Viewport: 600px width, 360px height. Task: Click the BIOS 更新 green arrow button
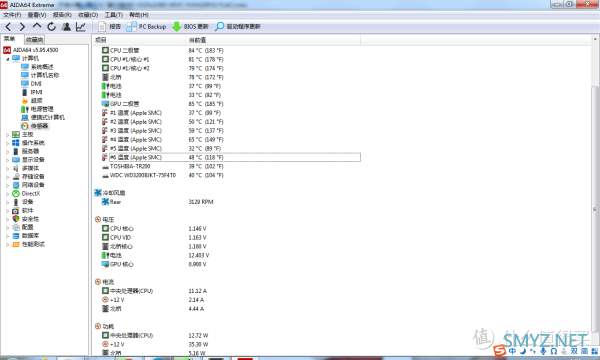click(x=190, y=26)
